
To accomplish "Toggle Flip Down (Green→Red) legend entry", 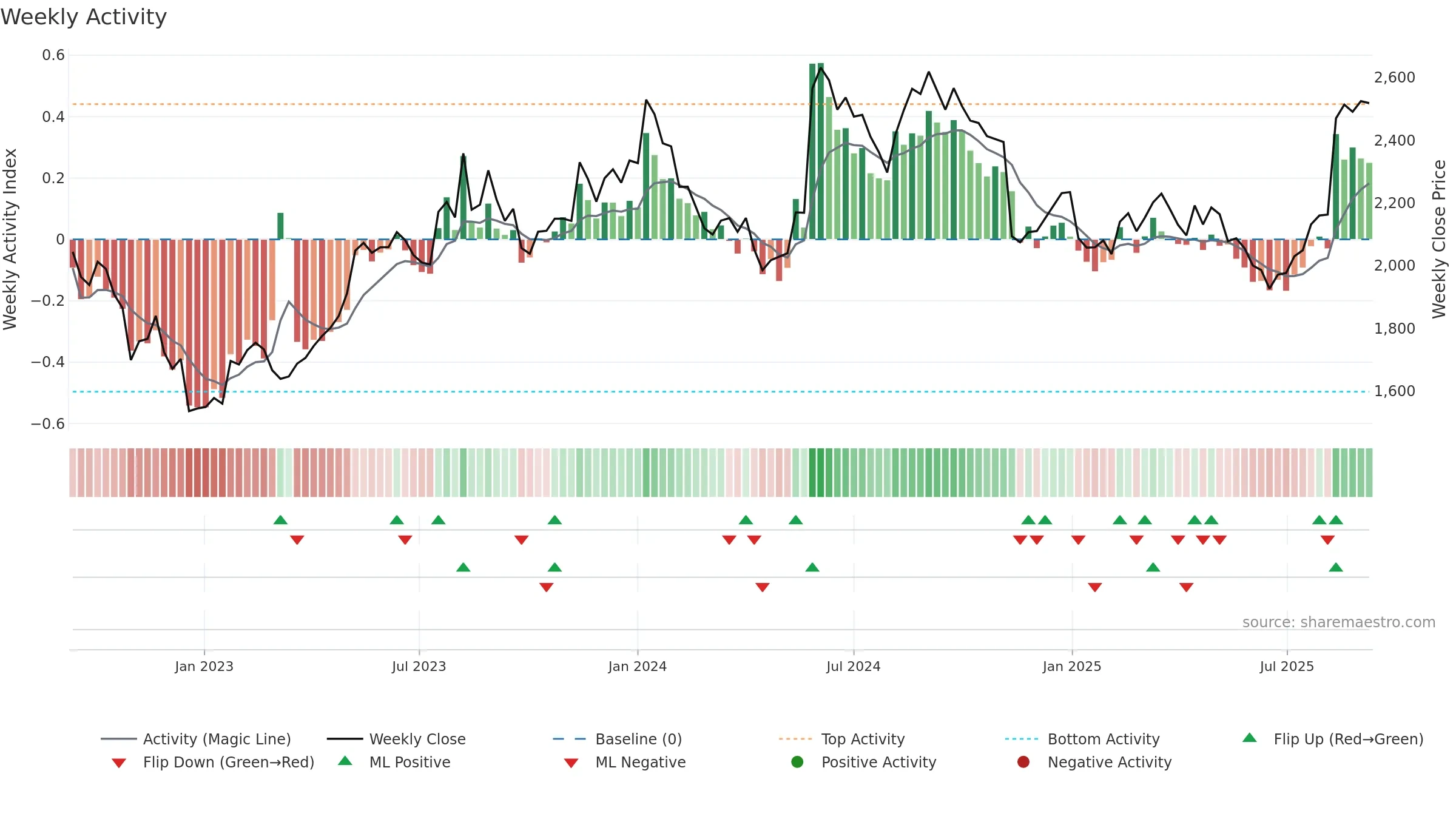I will 213,762.
